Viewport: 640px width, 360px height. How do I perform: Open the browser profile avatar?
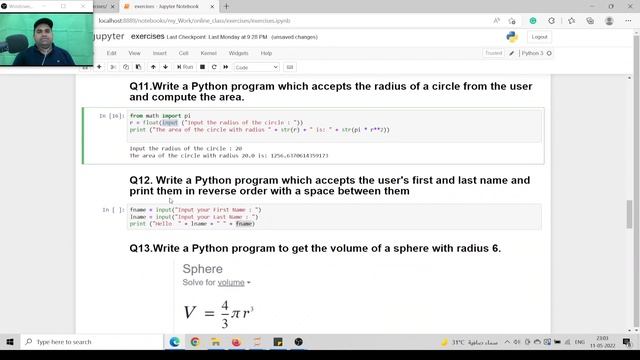609,21
